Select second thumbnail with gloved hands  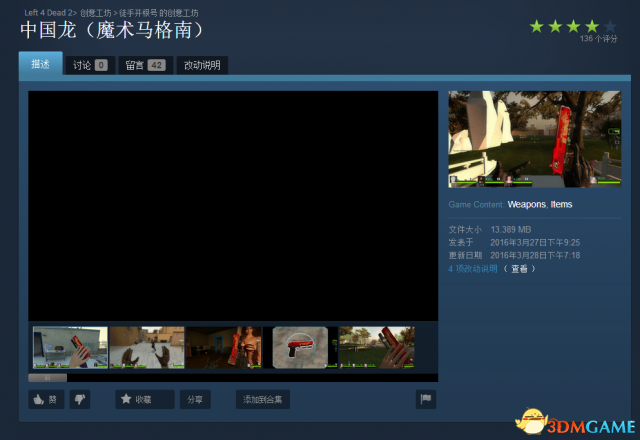[147, 347]
